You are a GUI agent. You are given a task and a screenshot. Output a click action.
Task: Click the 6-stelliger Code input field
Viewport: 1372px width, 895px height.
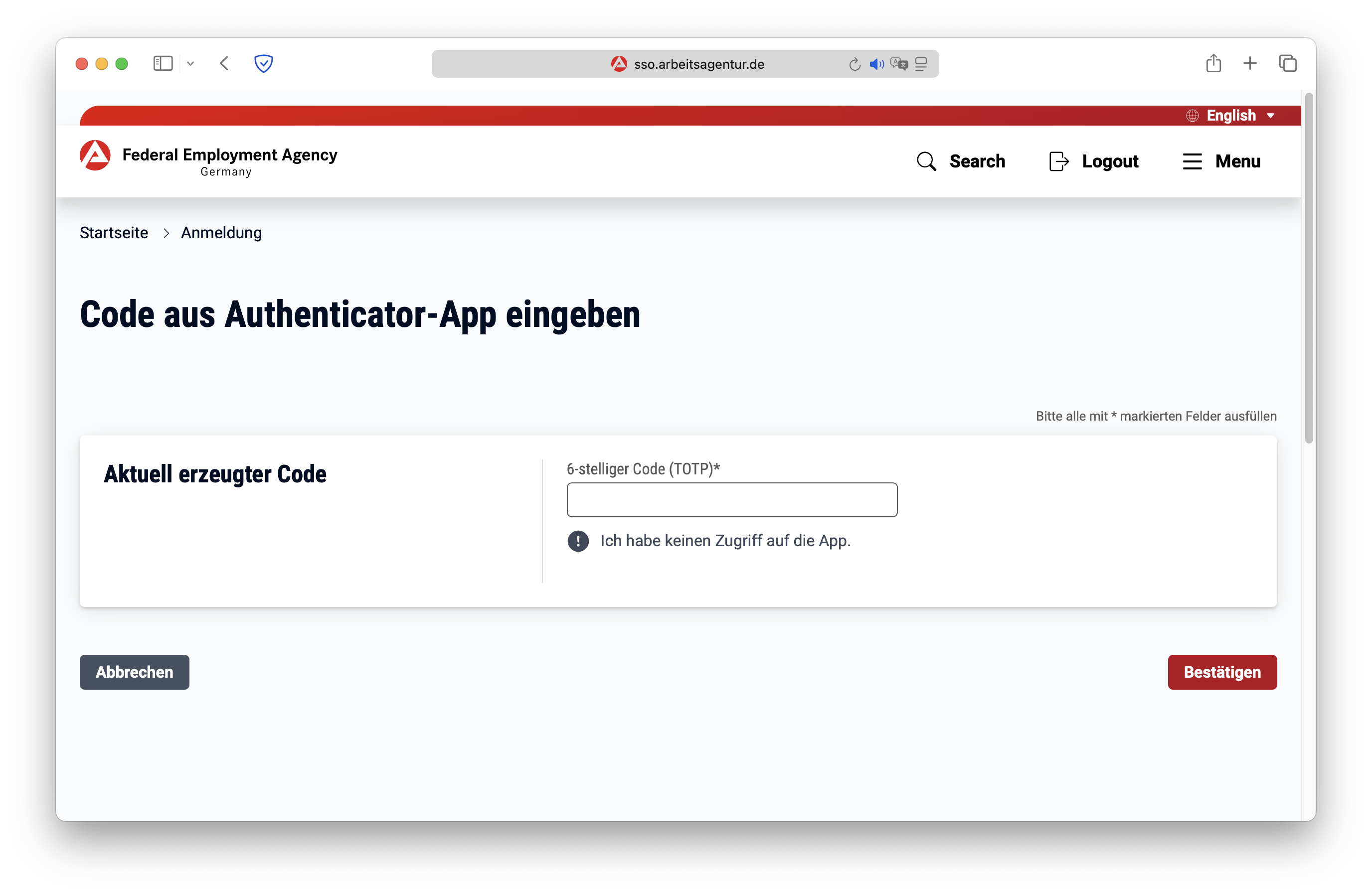[x=731, y=500]
